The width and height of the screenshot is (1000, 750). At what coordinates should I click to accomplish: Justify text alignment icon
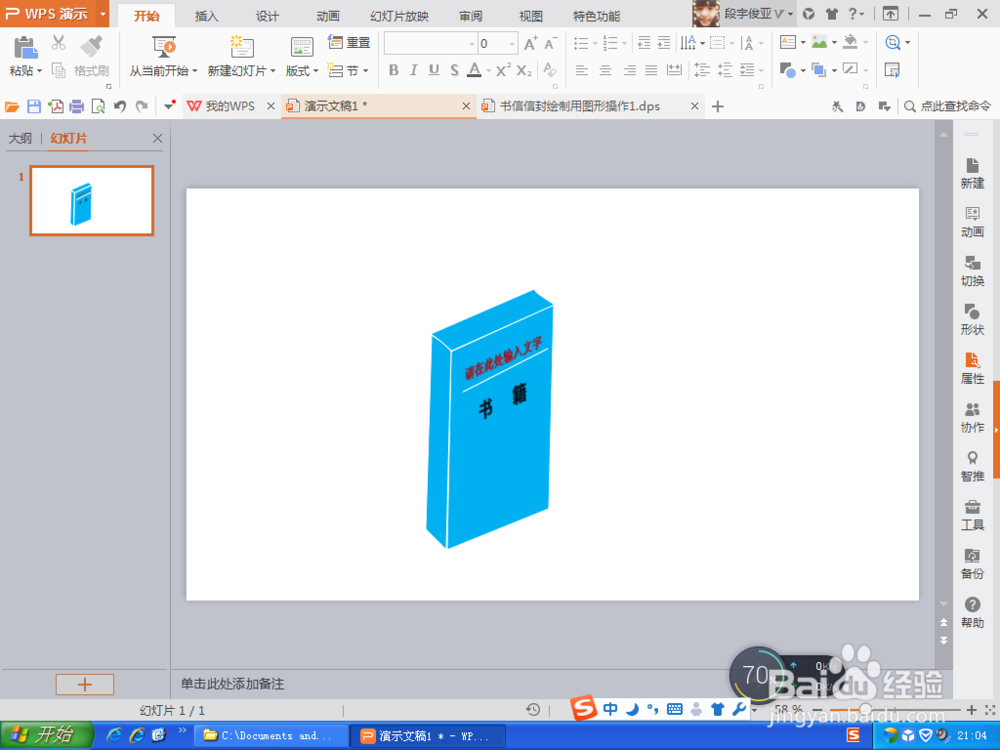[651, 70]
